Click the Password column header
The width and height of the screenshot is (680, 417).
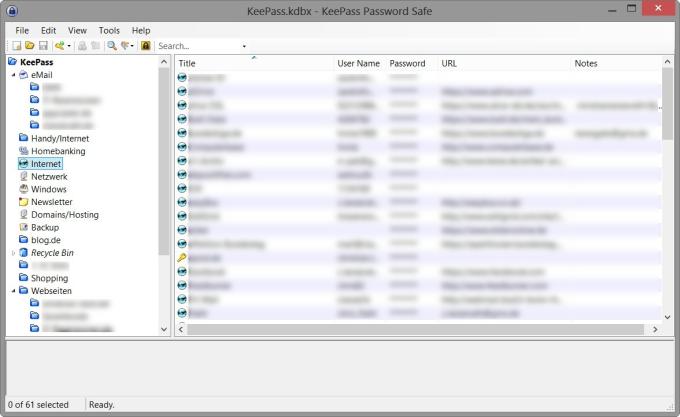click(412, 63)
